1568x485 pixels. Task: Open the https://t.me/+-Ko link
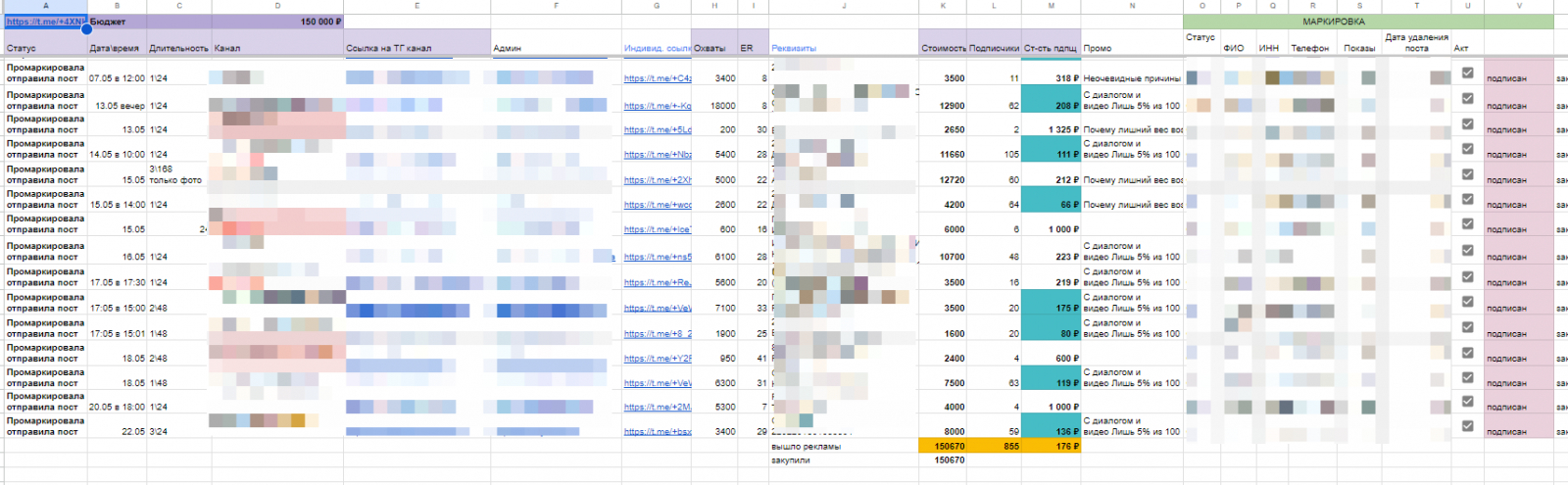click(658, 106)
